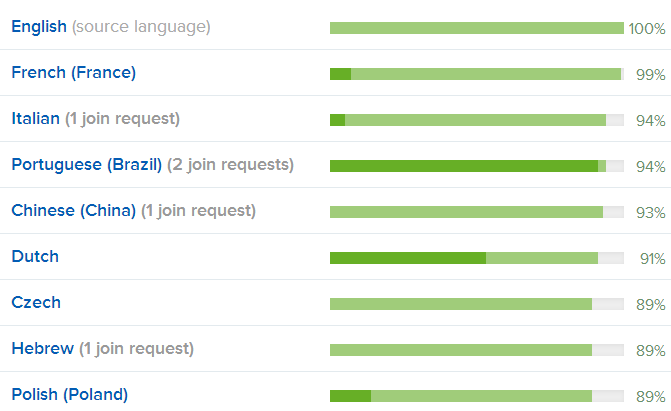
Task: Open the French (France) translation
Action: tap(73, 72)
